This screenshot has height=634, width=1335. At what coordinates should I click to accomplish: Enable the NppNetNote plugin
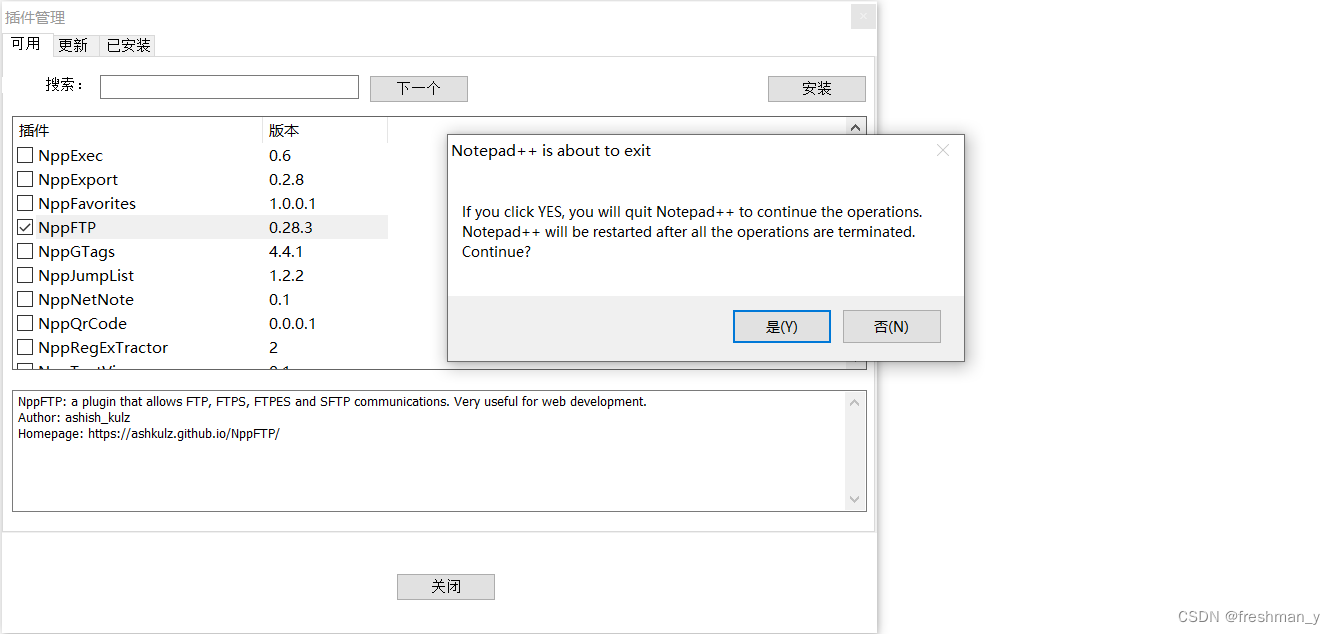[x=25, y=299]
